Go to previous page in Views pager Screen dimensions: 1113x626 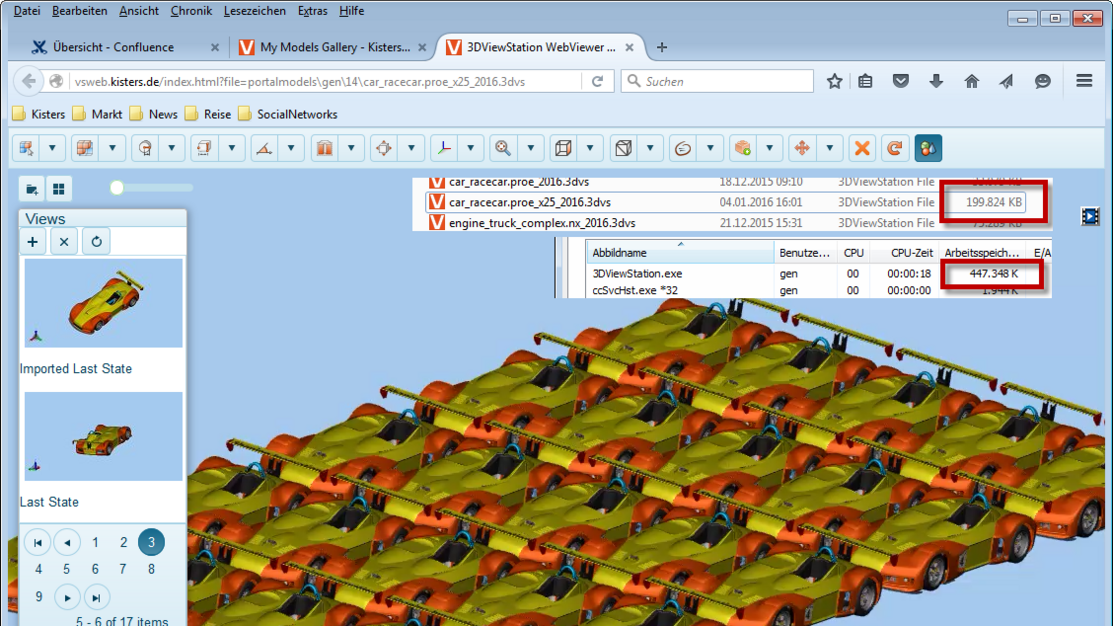pos(67,543)
